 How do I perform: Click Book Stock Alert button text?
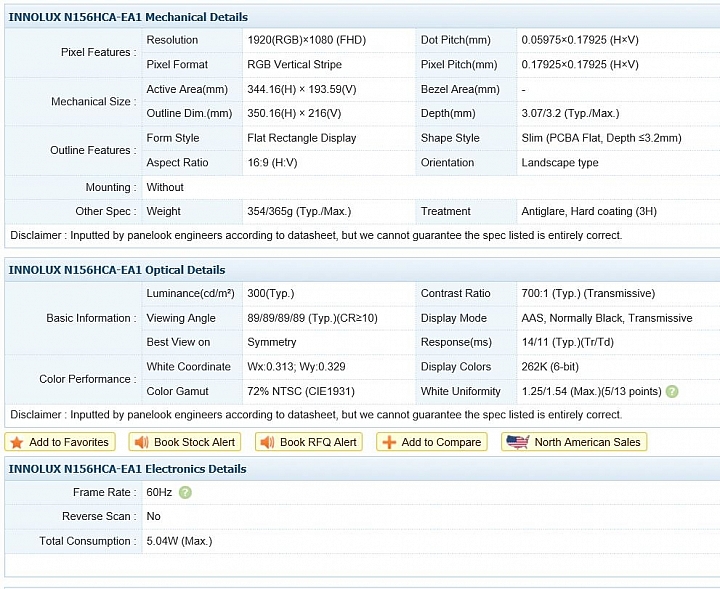(x=194, y=442)
